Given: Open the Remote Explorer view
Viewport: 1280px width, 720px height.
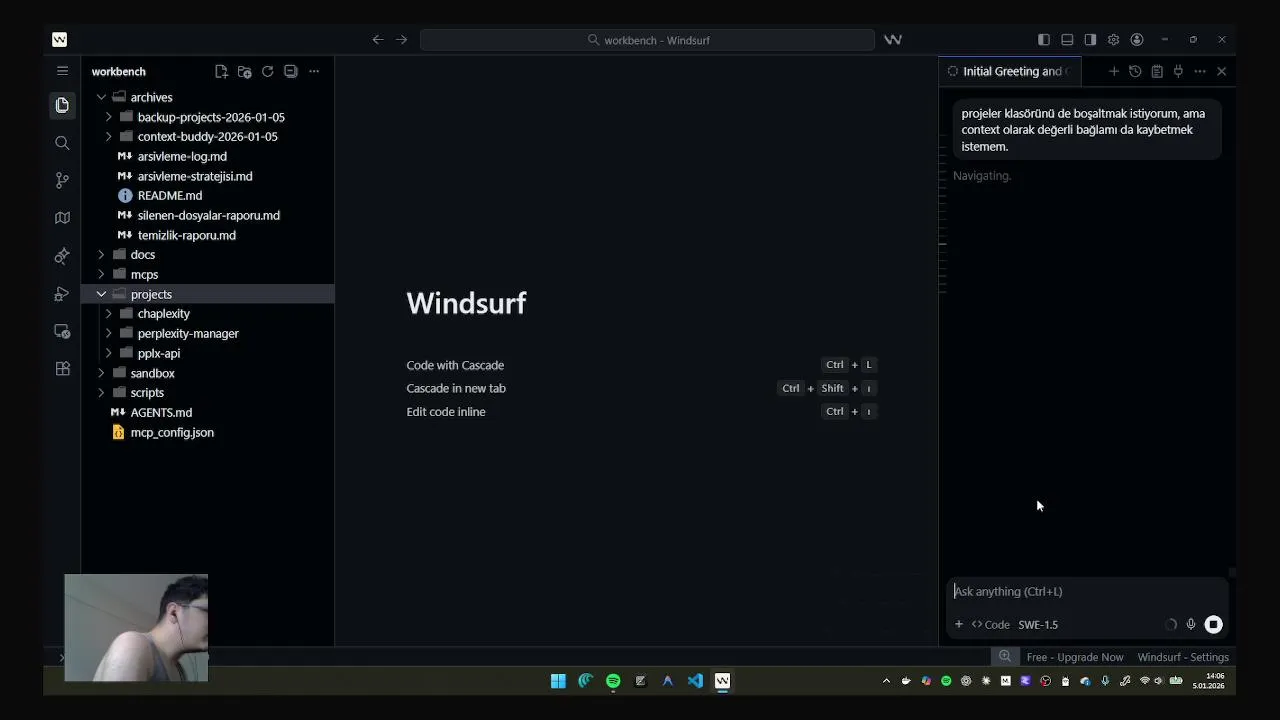Looking at the screenshot, I should [x=62, y=331].
